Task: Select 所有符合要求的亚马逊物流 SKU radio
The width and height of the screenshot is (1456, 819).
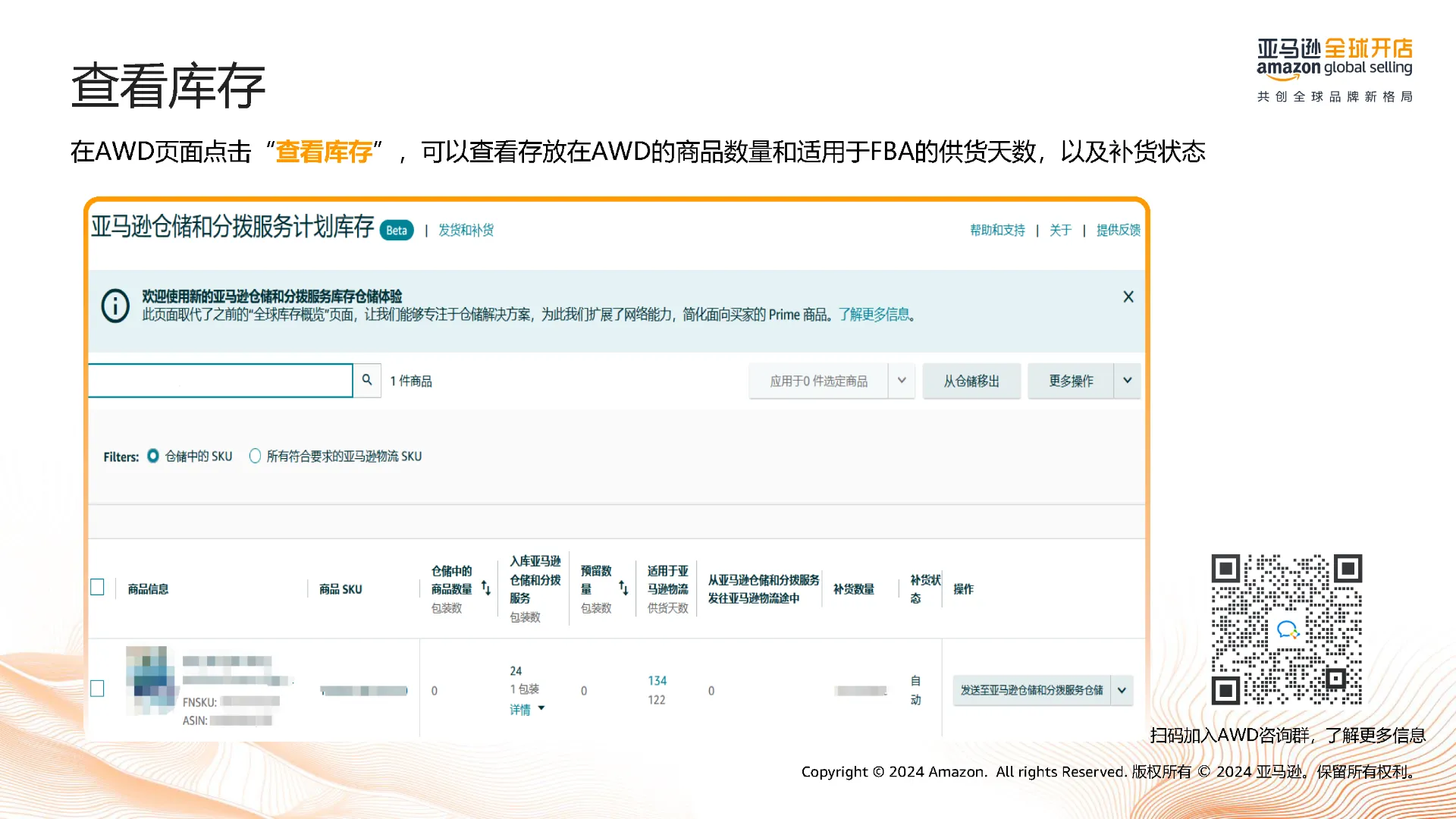Action: click(x=255, y=456)
